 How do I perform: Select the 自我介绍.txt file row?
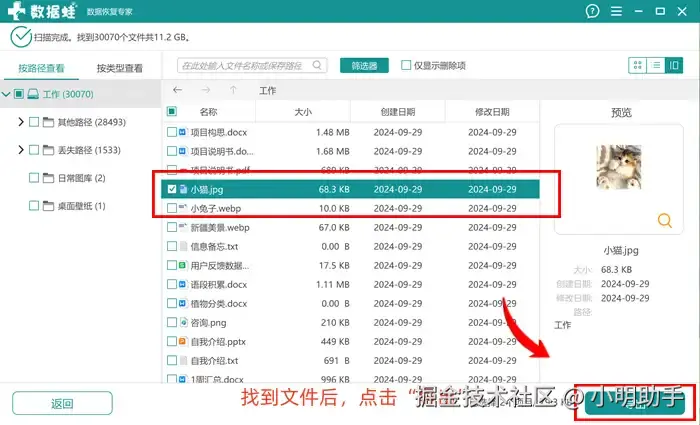[x=350, y=360]
